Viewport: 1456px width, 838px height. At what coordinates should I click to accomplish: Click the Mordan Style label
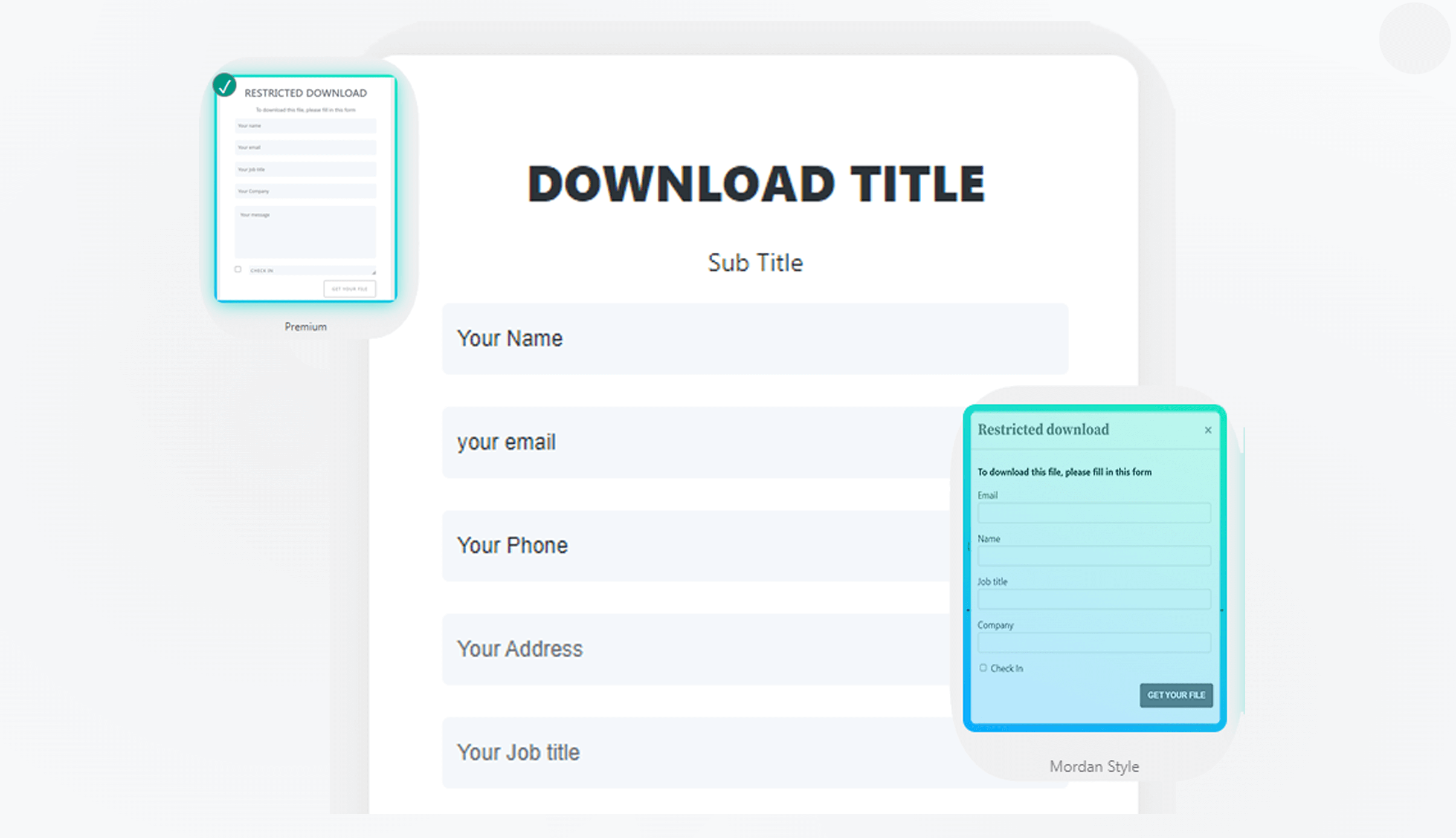click(x=1093, y=766)
